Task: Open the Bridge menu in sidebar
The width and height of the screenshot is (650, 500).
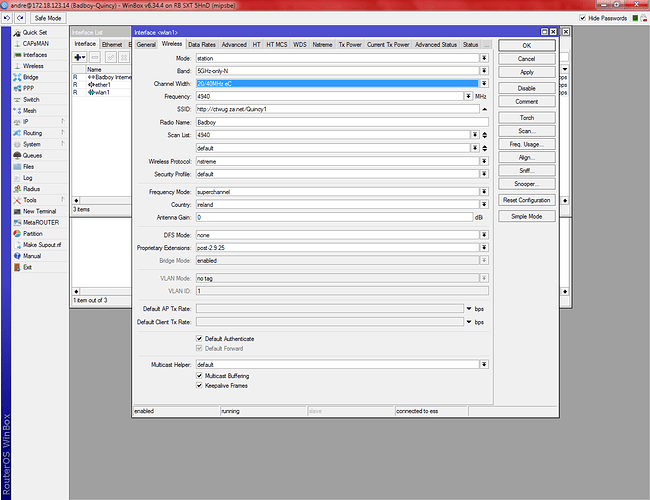Action: click(x=31, y=77)
